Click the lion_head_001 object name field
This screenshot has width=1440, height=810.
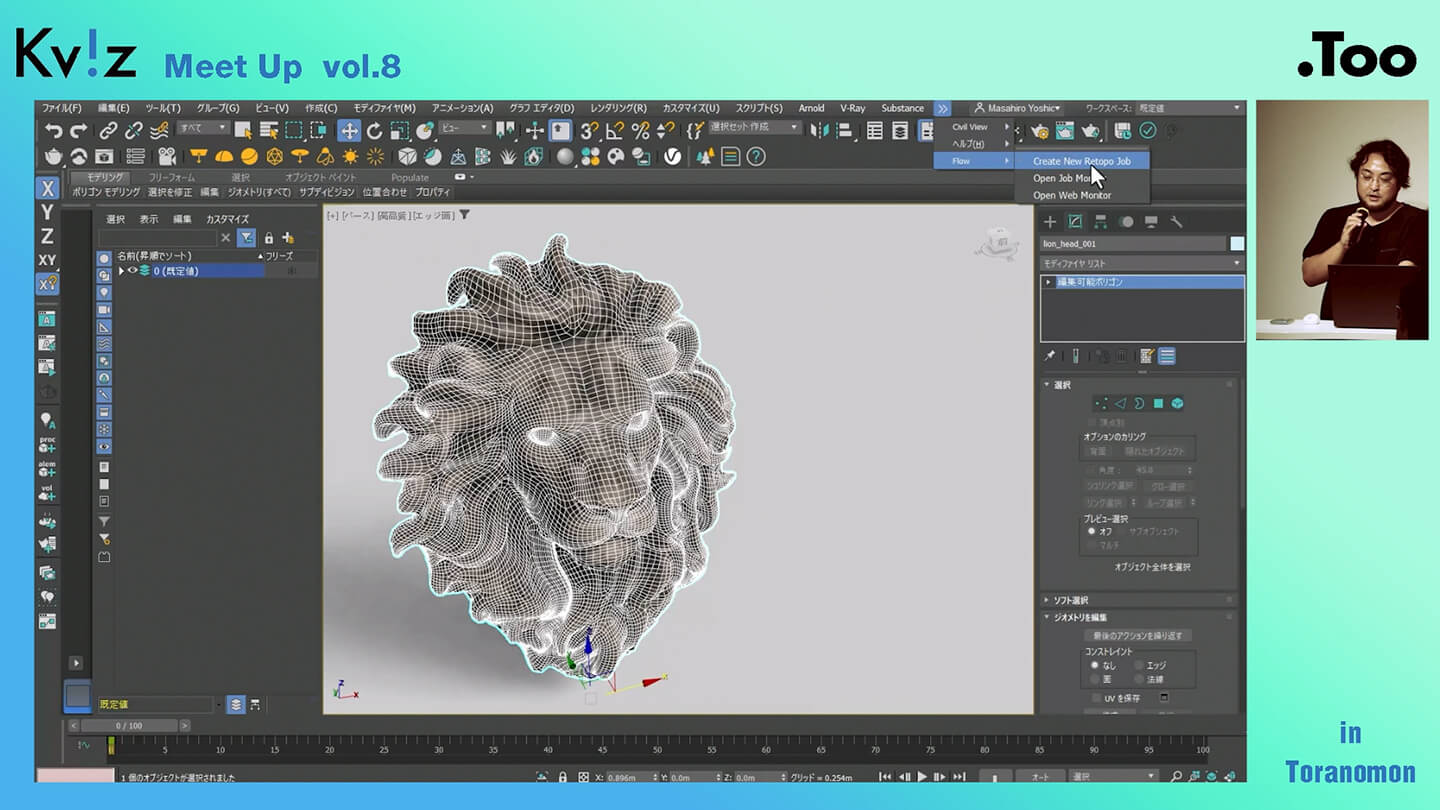point(1132,243)
